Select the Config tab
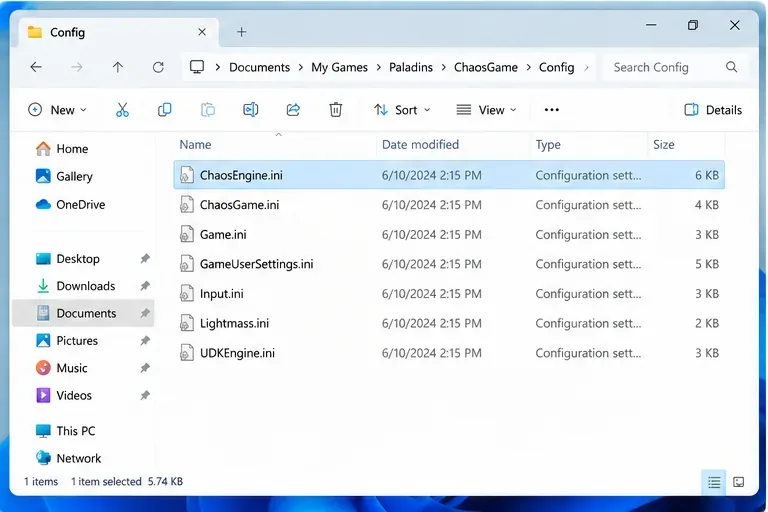 [120, 32]
